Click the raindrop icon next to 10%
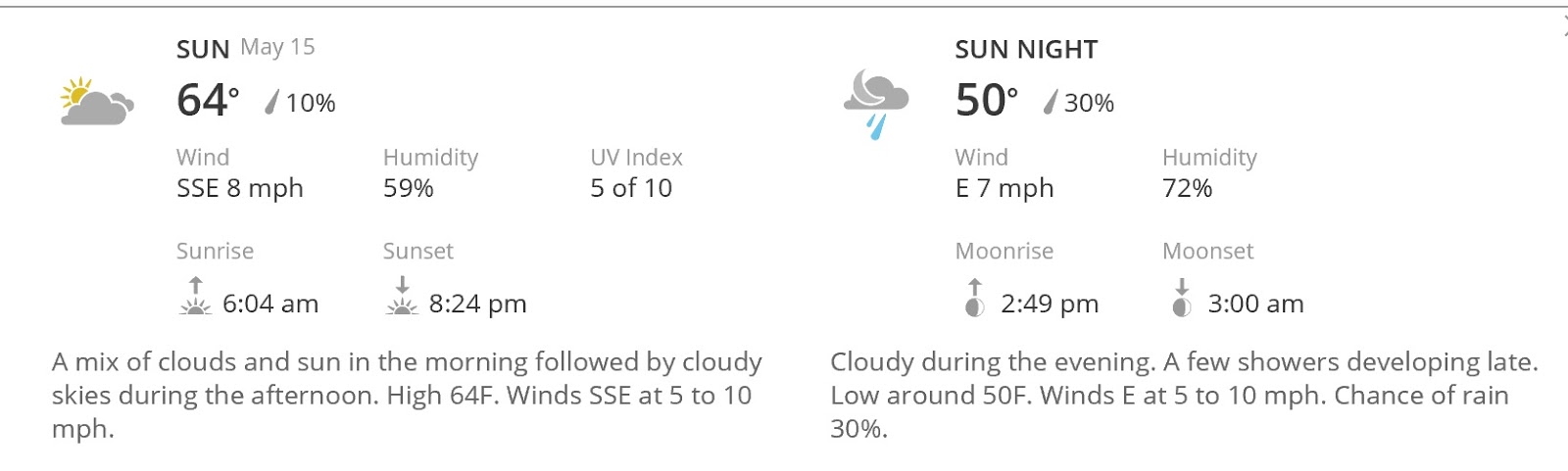1568x471 pixels. tap(271, 102)
